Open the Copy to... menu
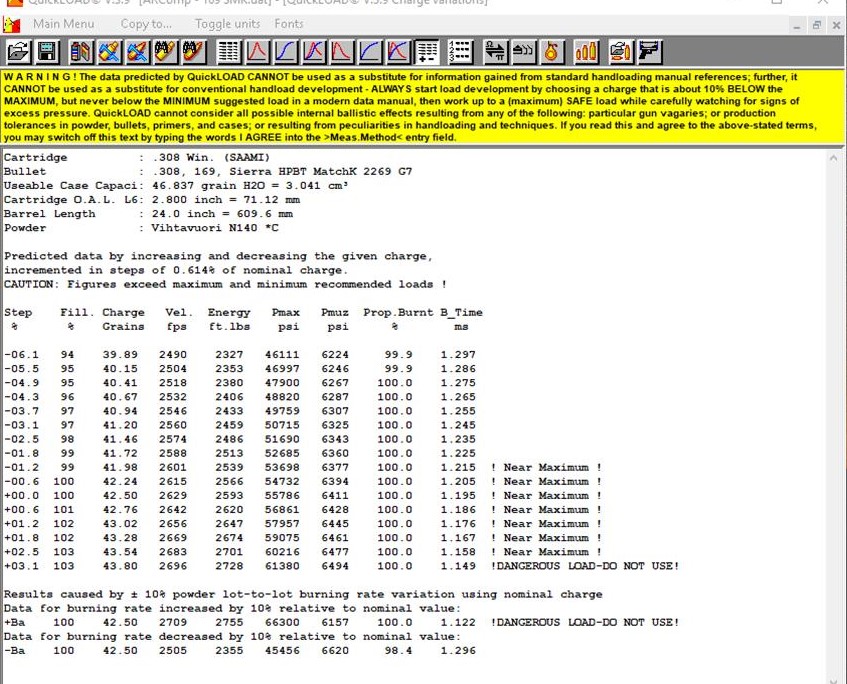 [x=146, y=24]
